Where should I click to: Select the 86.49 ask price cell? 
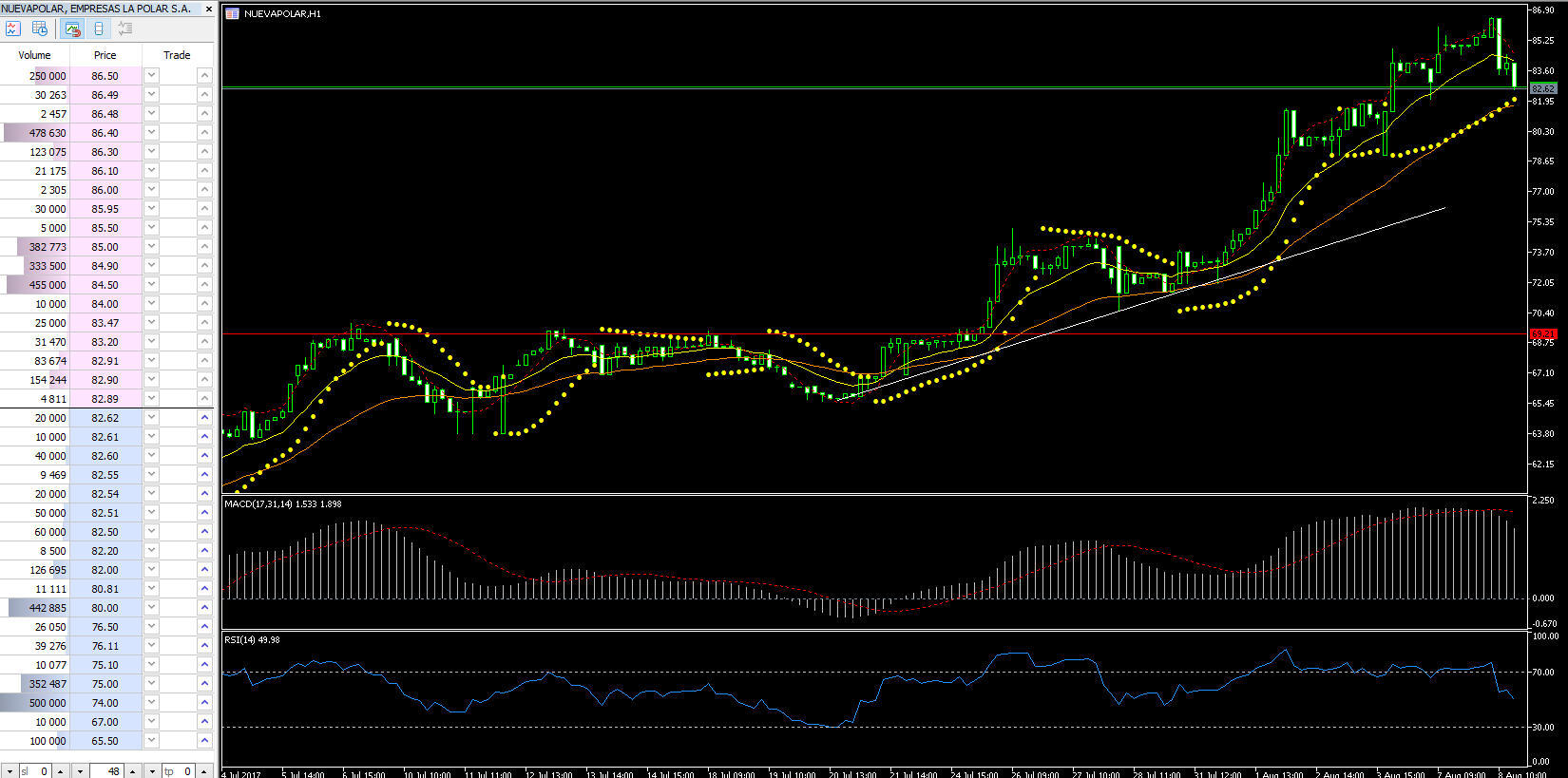(x=105, y=94)
